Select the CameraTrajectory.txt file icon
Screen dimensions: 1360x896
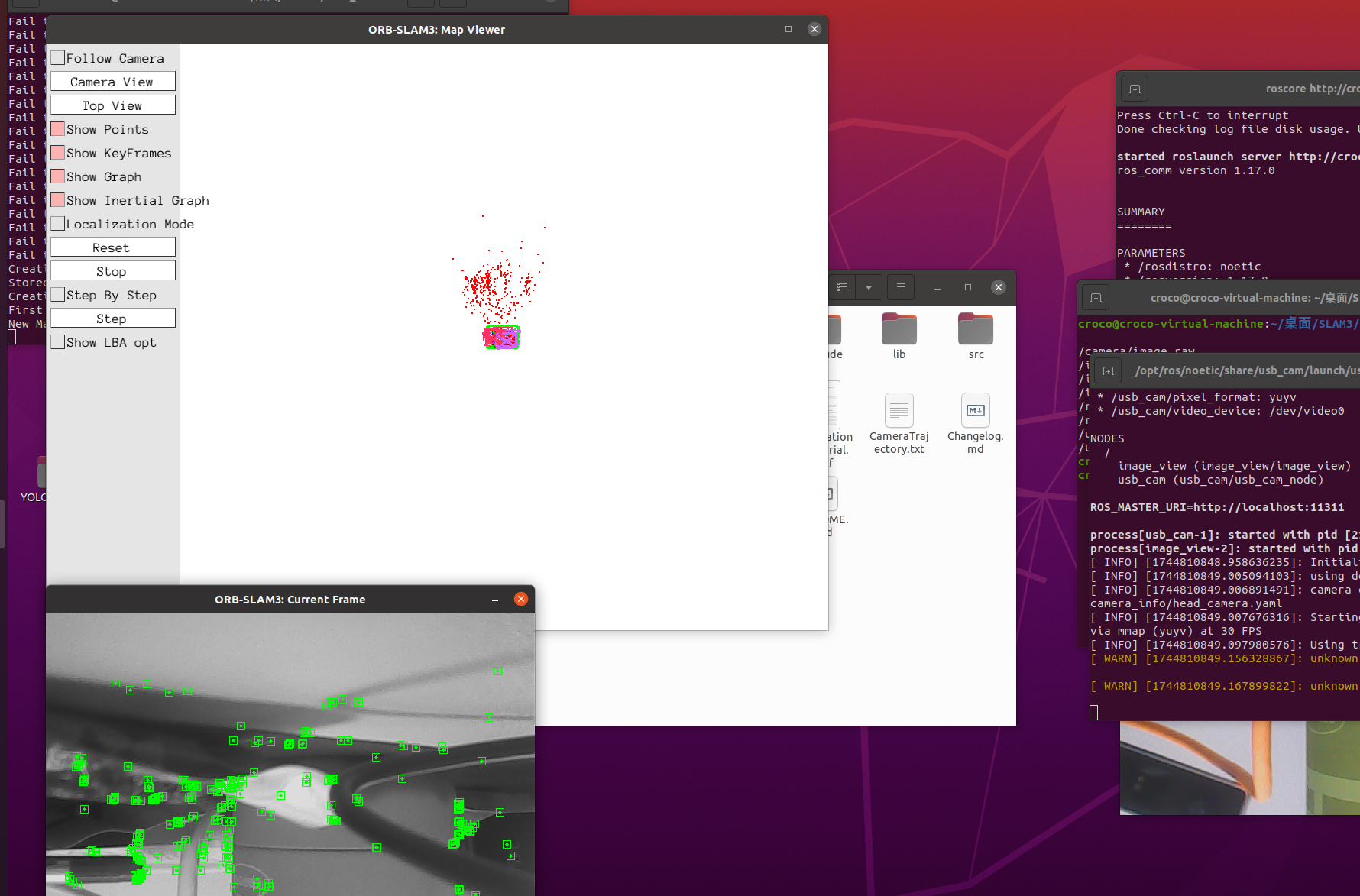click(x=899, y=410)
